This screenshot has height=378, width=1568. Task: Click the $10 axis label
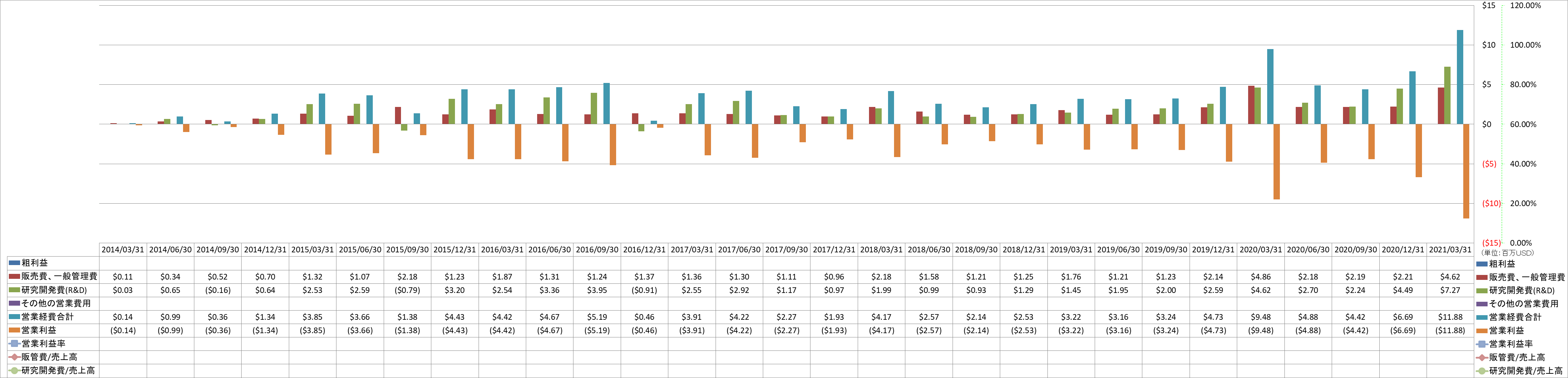[1488, 45]
